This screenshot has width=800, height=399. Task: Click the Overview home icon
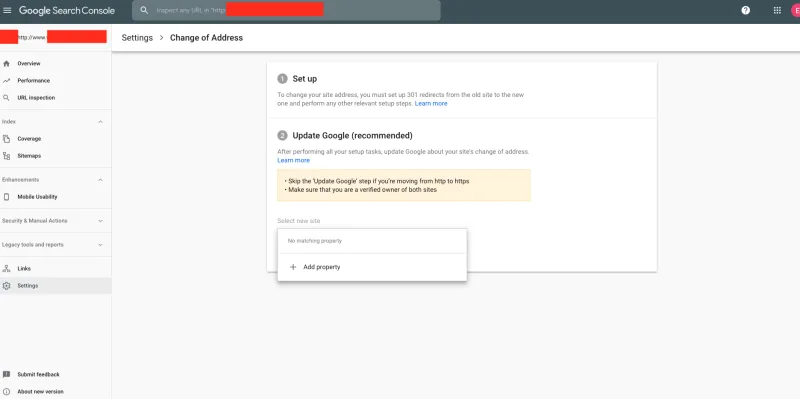[6, 64]
